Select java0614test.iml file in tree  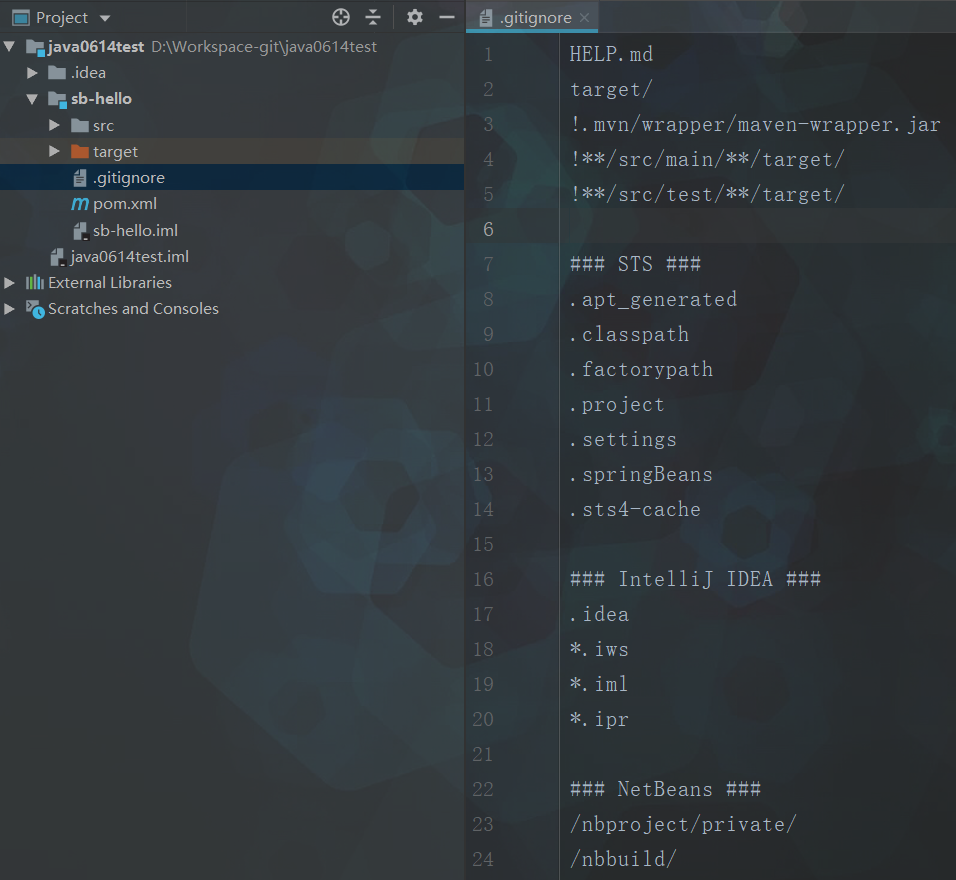pyautogui.click(x=129, y=256)
